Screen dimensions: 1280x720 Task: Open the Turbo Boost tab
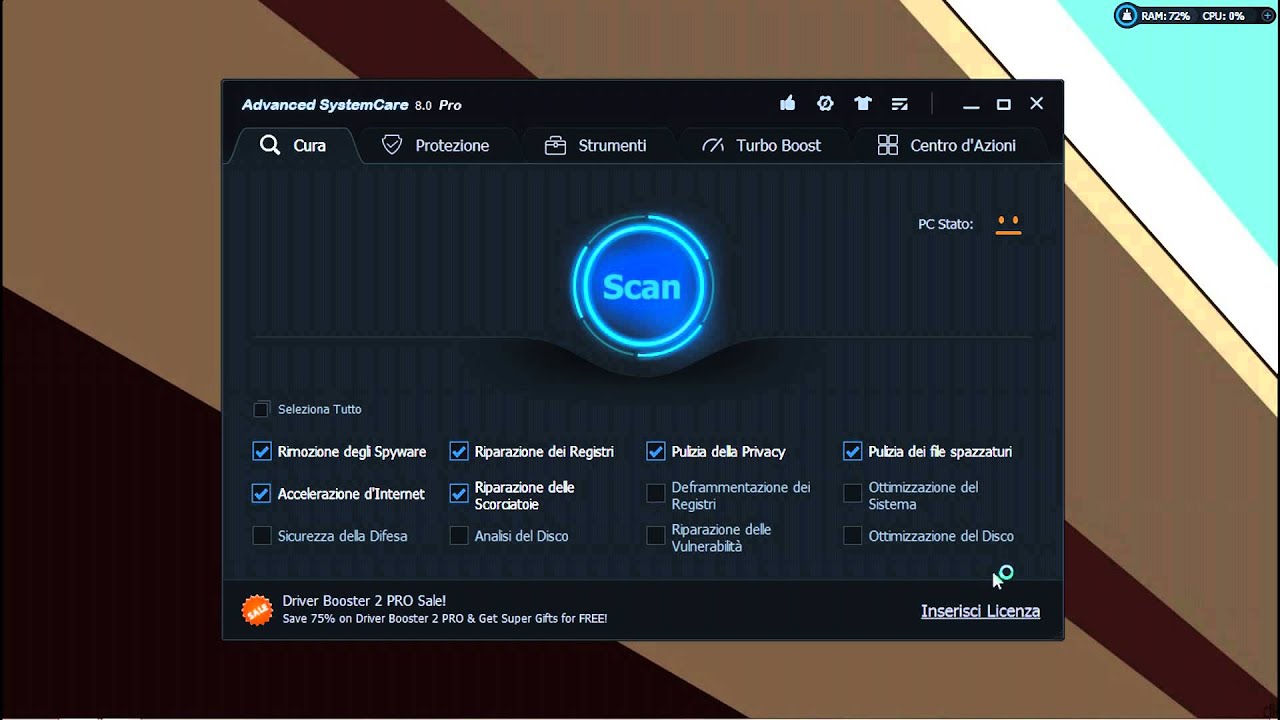tap(761, 145)
